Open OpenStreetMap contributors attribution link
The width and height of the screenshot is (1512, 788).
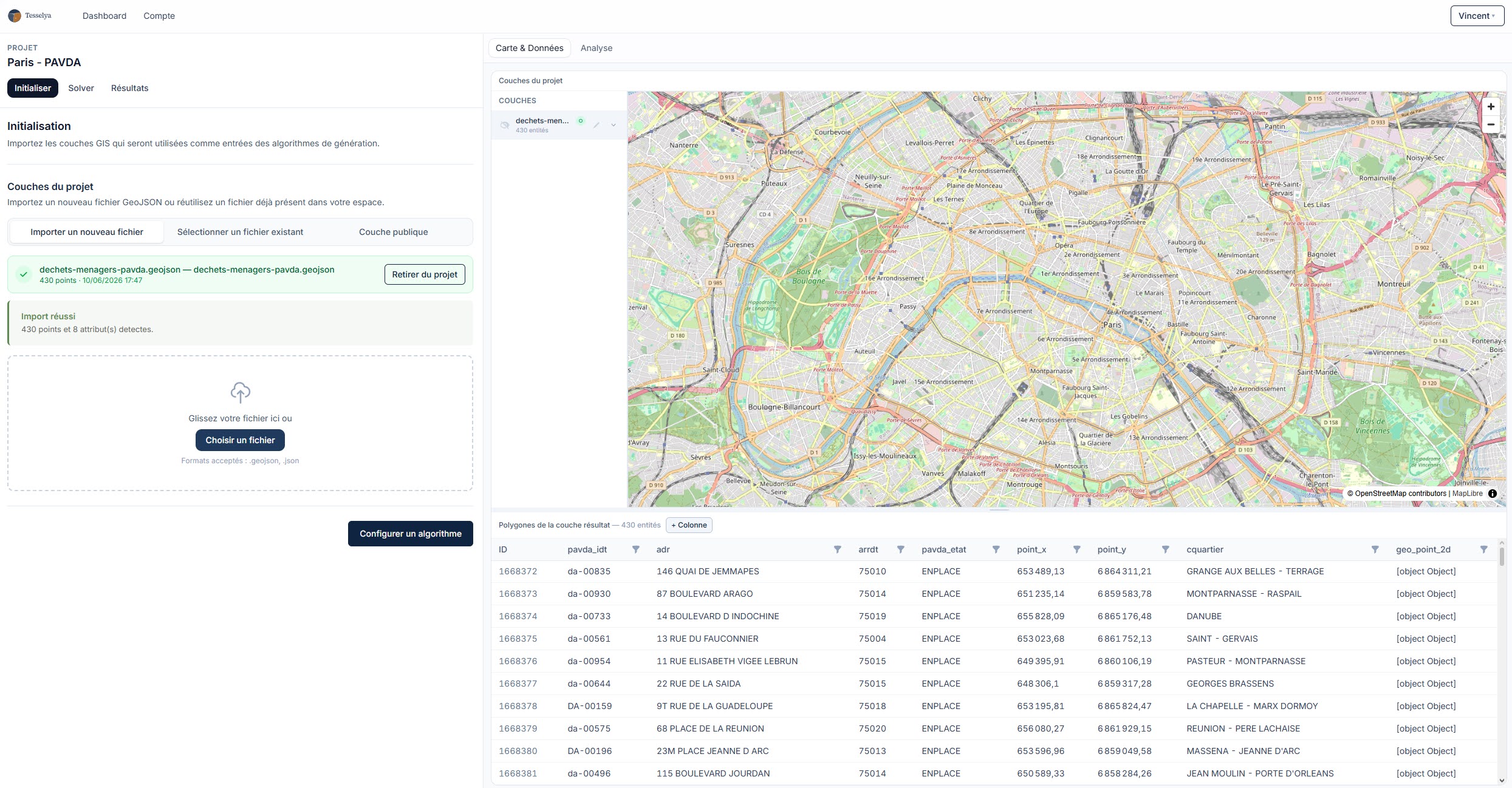[1396, 494]
